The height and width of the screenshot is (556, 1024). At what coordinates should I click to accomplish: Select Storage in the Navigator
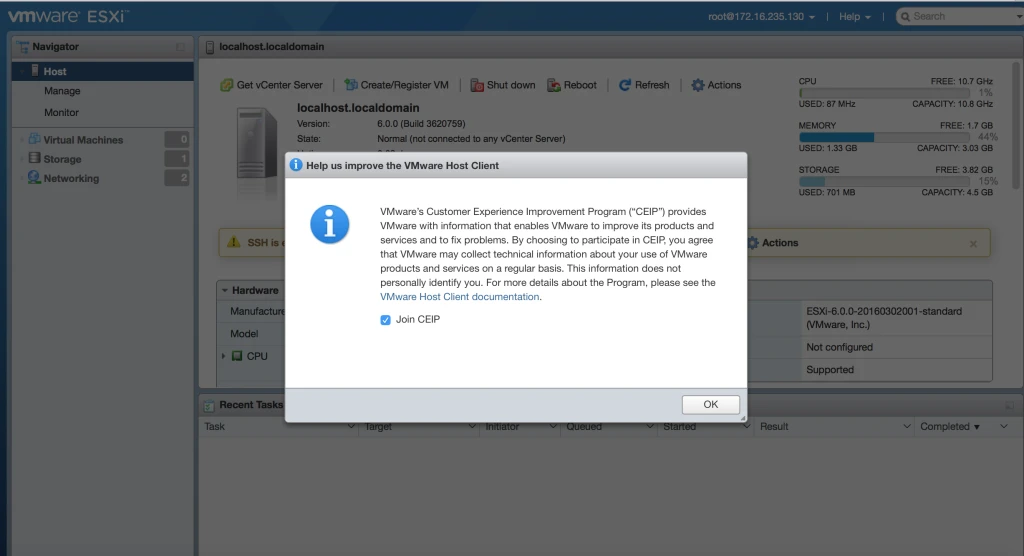[x=62, y=159]
